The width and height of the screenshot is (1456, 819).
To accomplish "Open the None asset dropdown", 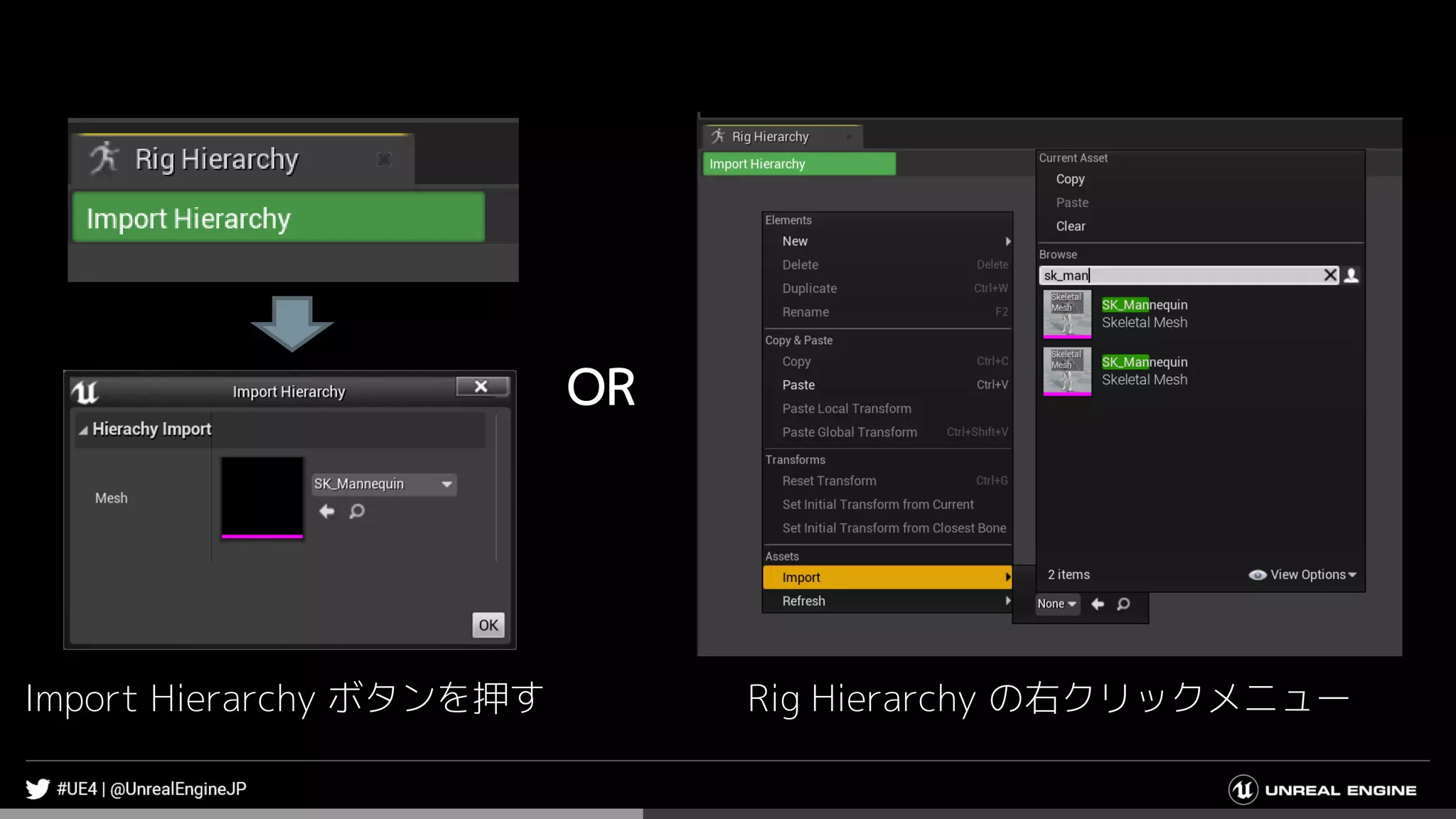I will 1056,604.
